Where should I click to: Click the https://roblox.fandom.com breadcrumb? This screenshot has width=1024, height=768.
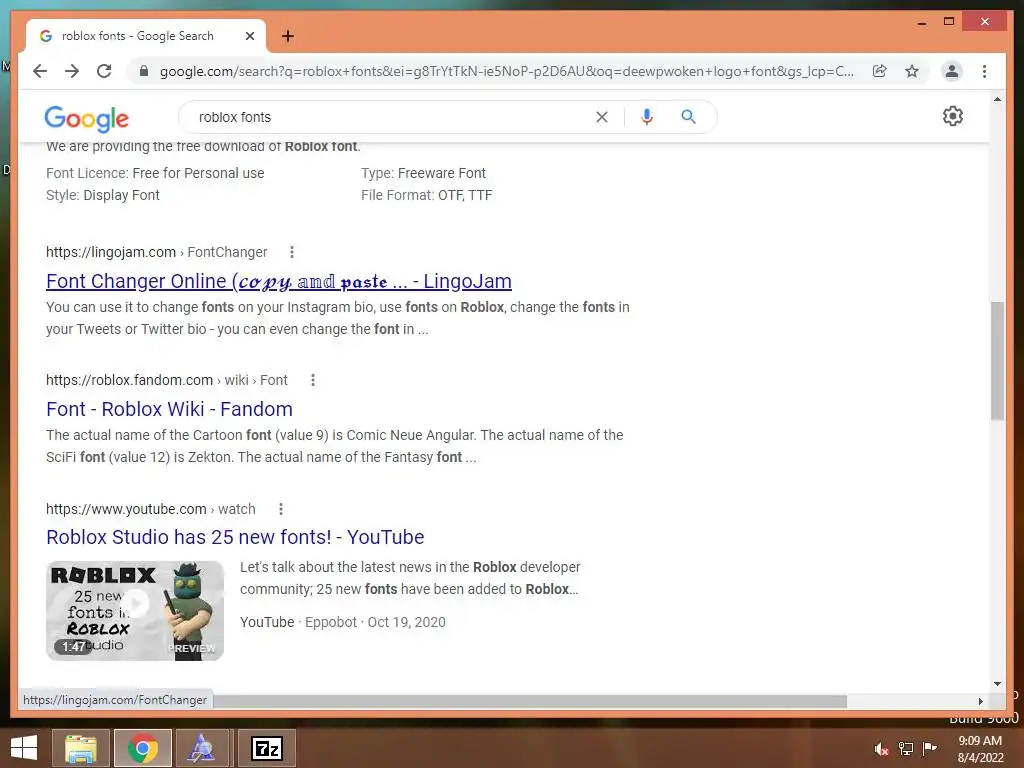point(129,380)
